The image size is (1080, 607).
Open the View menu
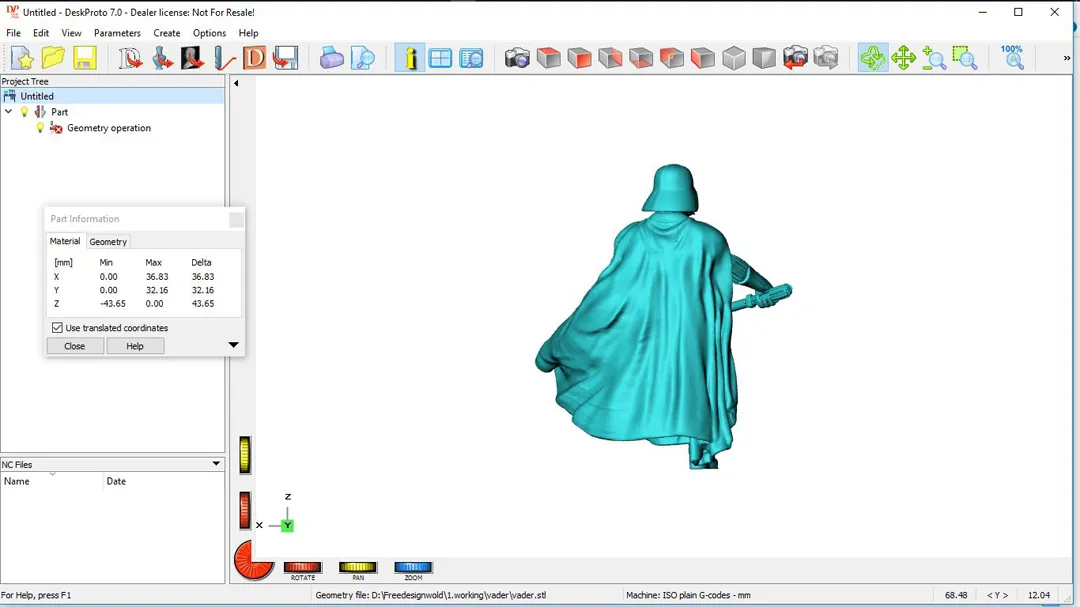click(71, 33)
